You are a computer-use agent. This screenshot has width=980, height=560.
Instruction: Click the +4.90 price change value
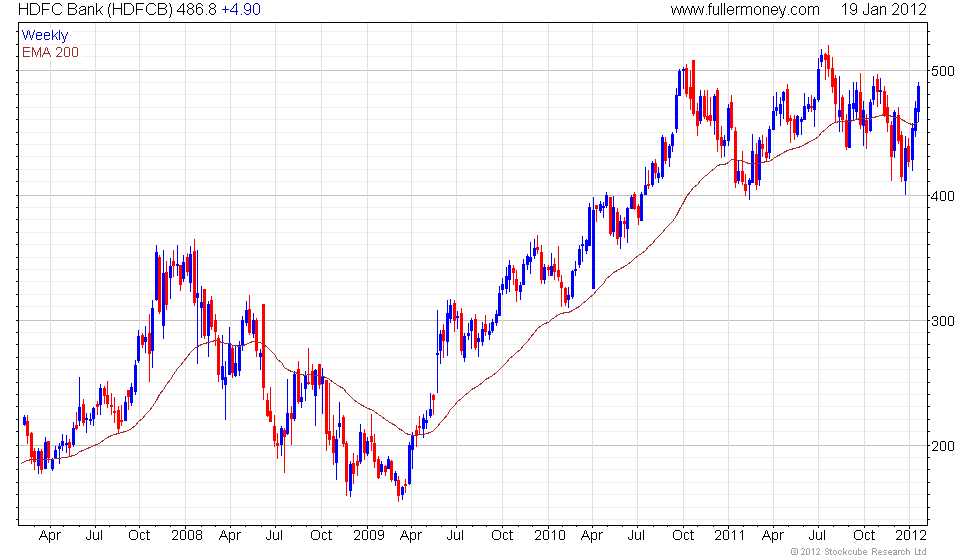(x=241, y=10)
